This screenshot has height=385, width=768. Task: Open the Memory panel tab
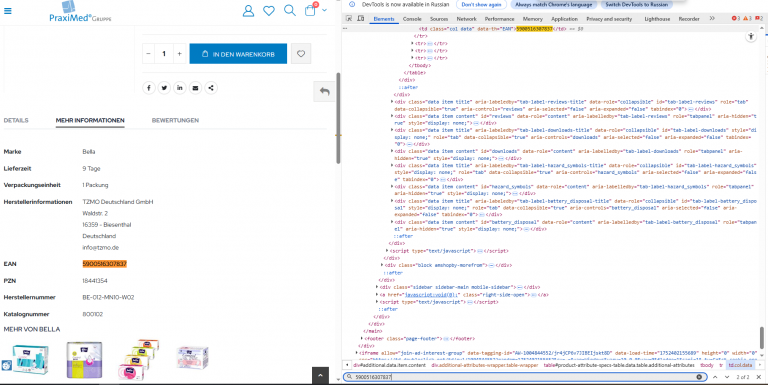click(532, 19)
